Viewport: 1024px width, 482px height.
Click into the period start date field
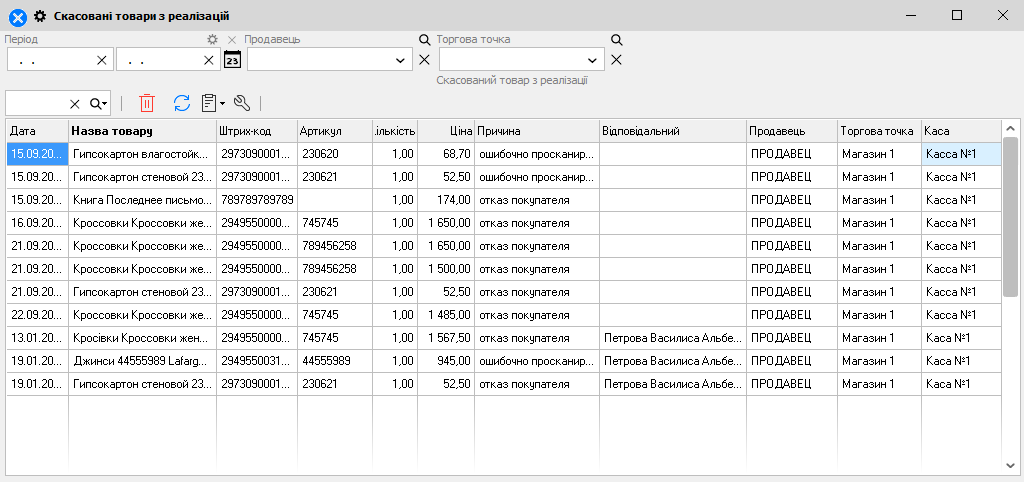[x=50, y=60]
